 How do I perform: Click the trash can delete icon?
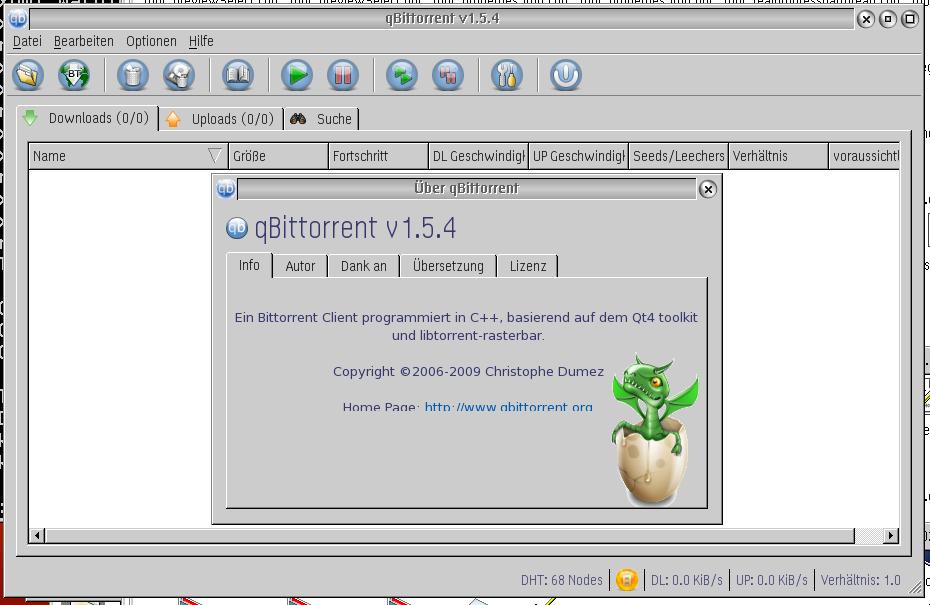click(x=132, y=75)
